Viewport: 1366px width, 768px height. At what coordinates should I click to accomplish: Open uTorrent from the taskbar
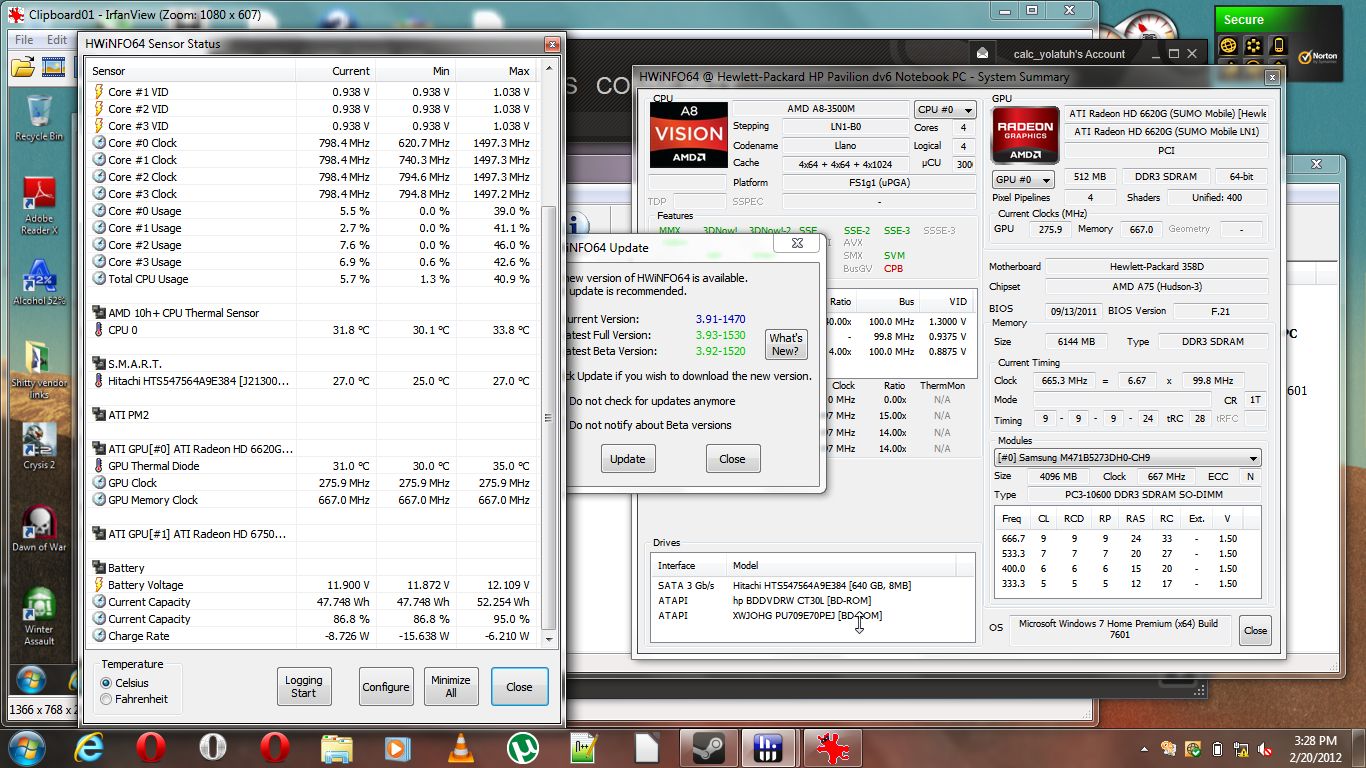[521, 747]
